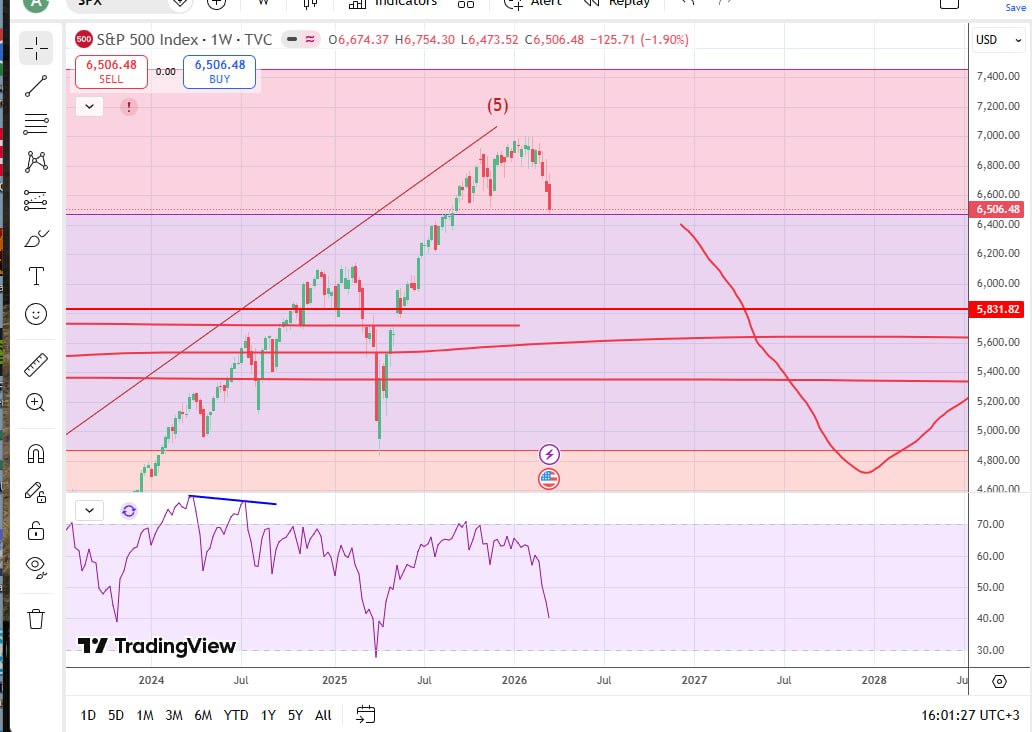Viewport: 1032px width, 732px height.
Task: Click the trash remove drawings icon
Action: point(36,619)
